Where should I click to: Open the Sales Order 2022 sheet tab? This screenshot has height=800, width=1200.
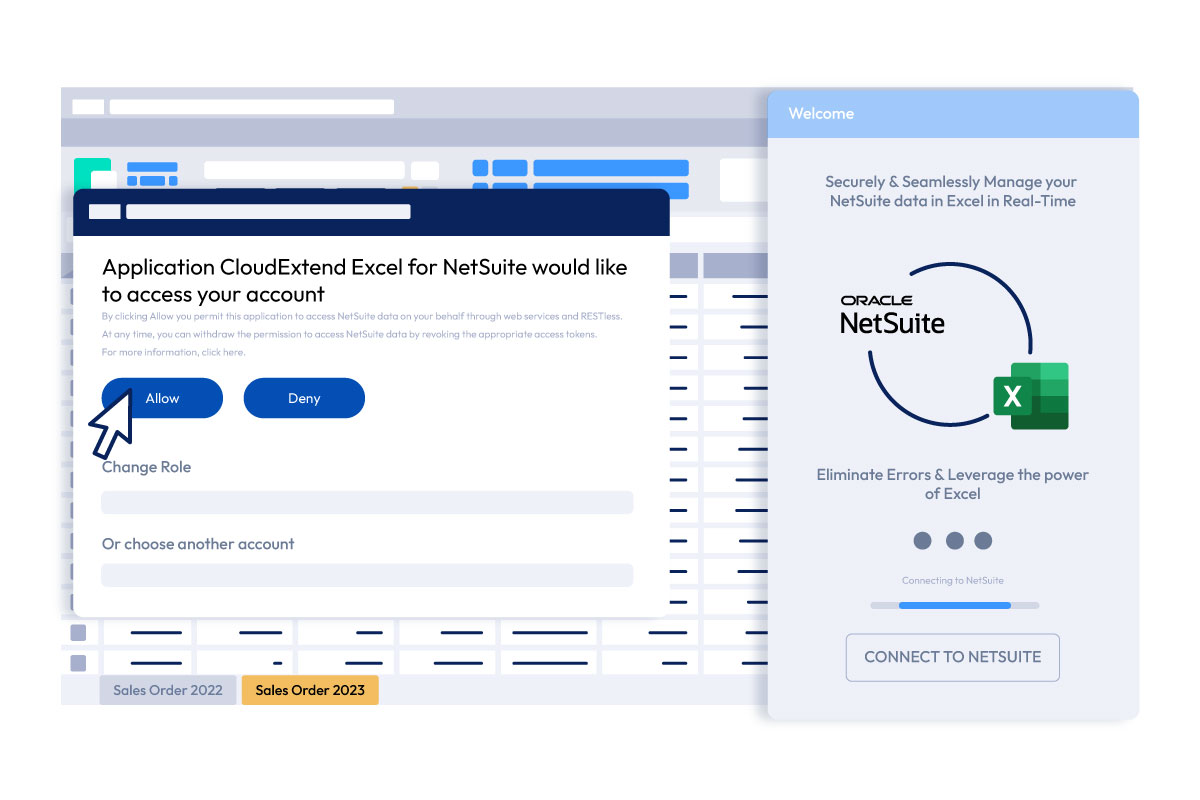[168, 690]
